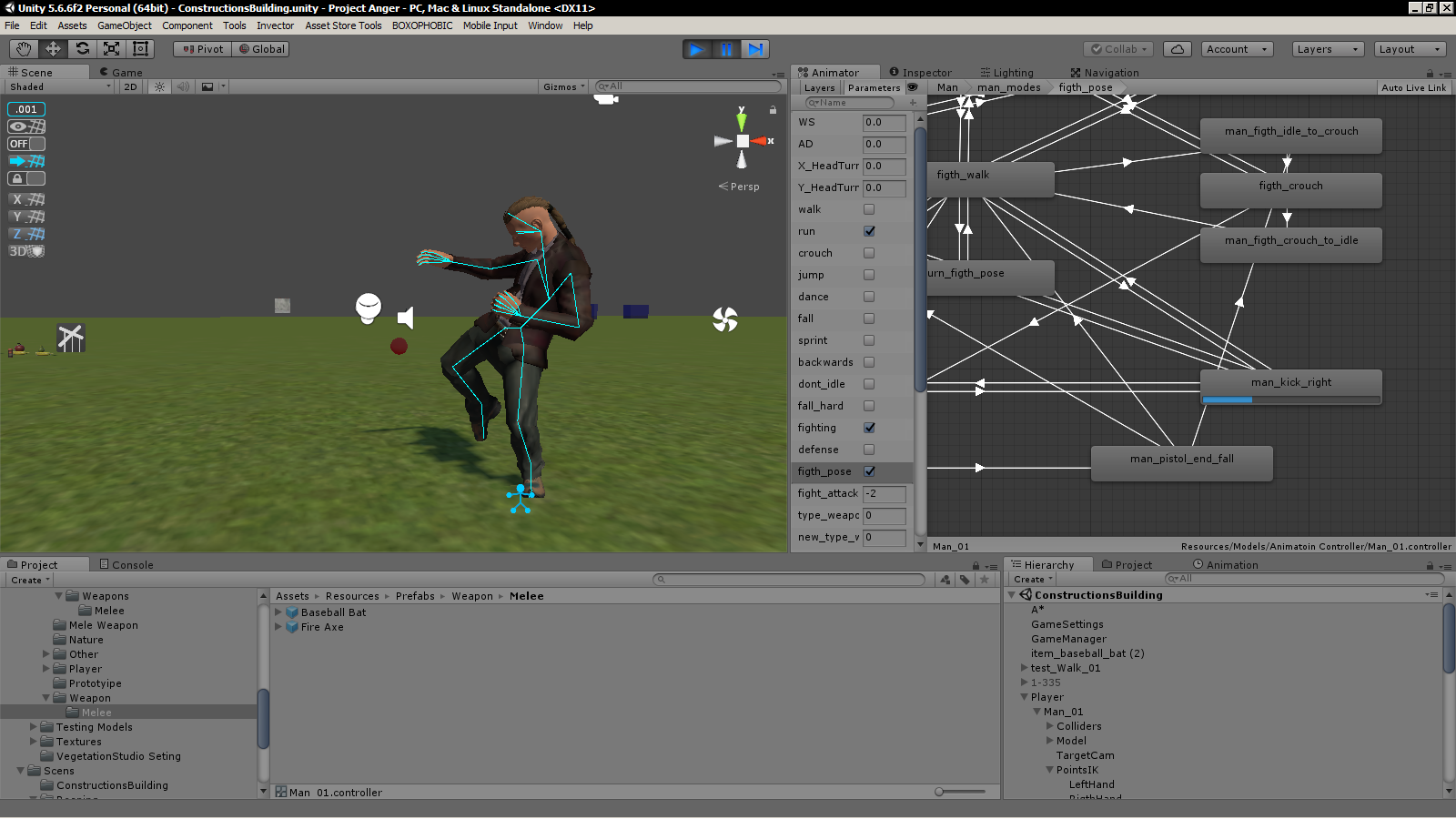Image resolution: width=1456 pixels, height=819 pixels.
Task: Select the Scale tool
Action: pos(111,49)
